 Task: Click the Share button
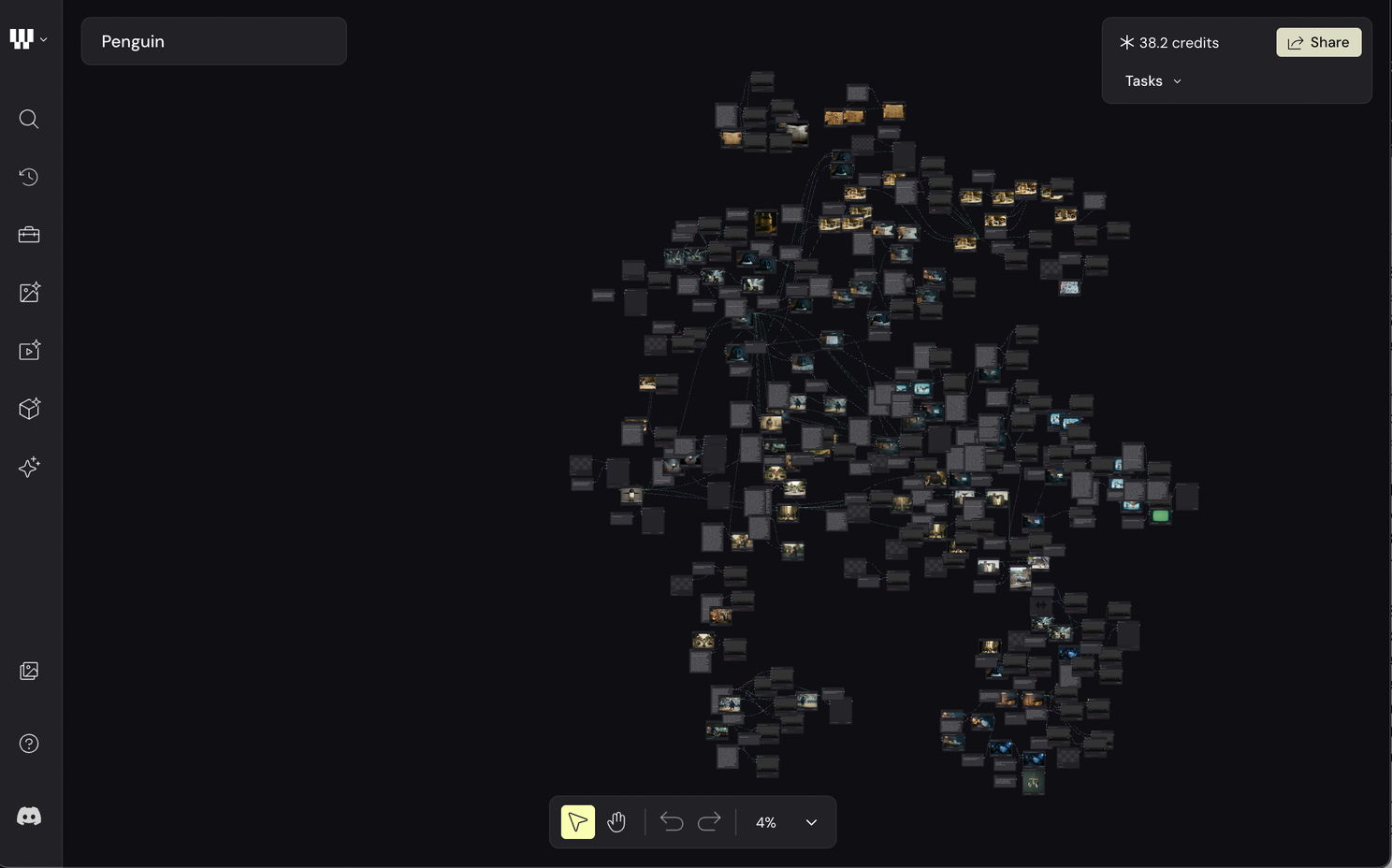(1318, 42)
